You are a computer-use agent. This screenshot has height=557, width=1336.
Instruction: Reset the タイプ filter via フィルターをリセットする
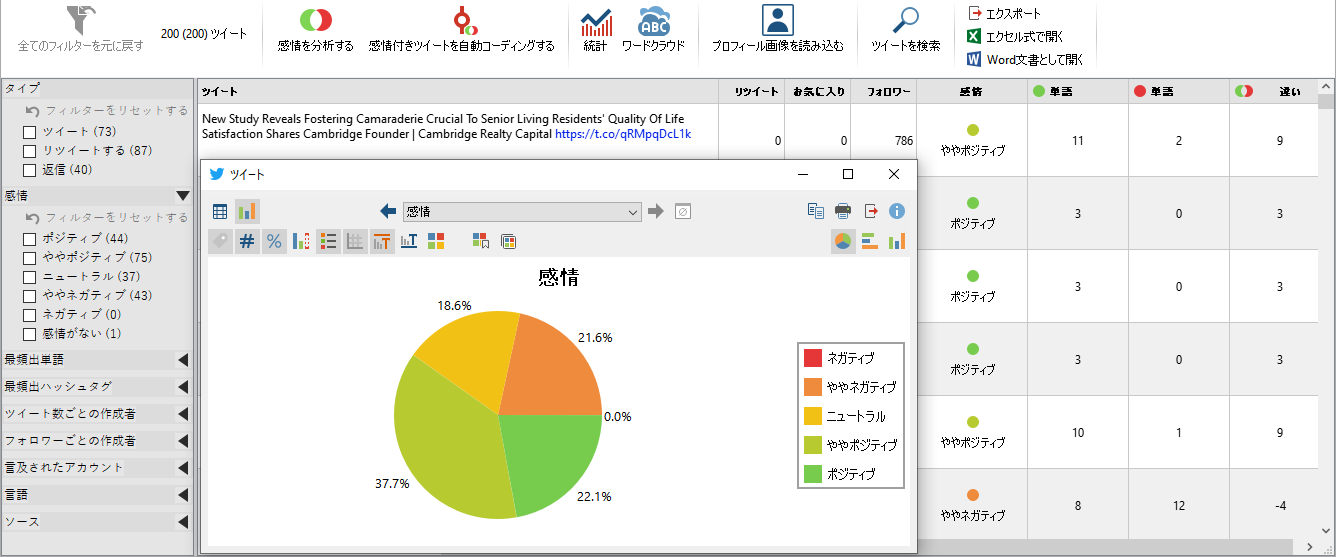(106, 111)
